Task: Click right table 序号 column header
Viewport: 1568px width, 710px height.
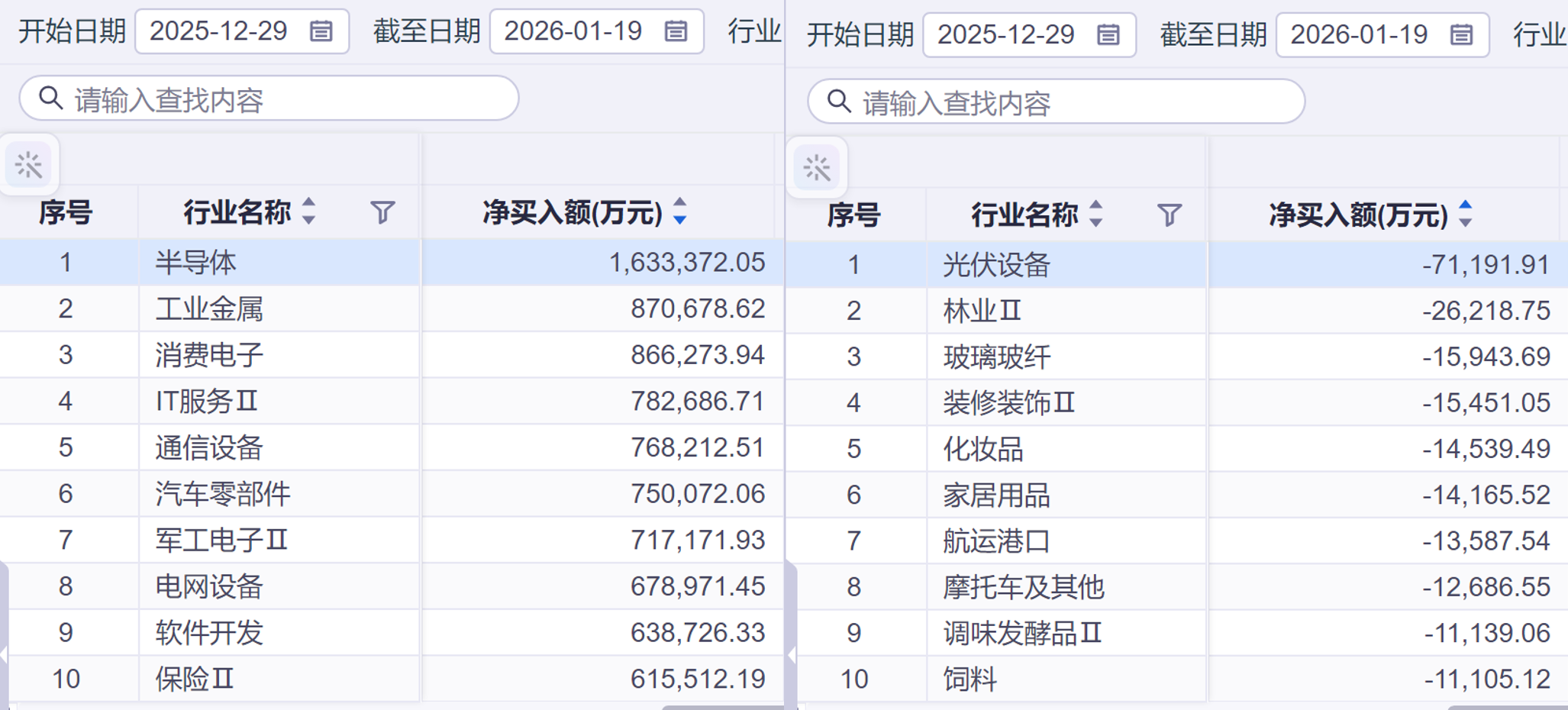Action: coord(853,215)
